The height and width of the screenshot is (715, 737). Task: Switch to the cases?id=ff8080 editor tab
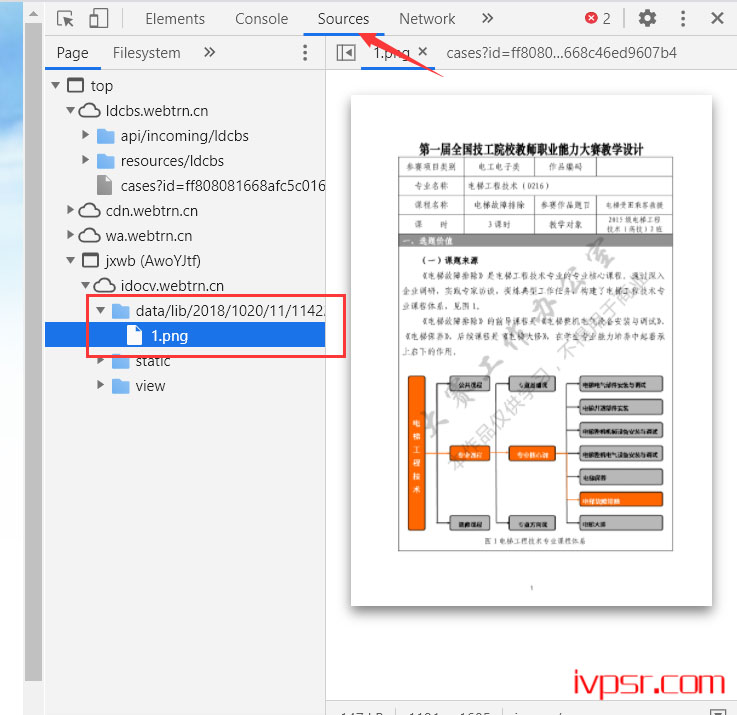click(x=561, y=53)
